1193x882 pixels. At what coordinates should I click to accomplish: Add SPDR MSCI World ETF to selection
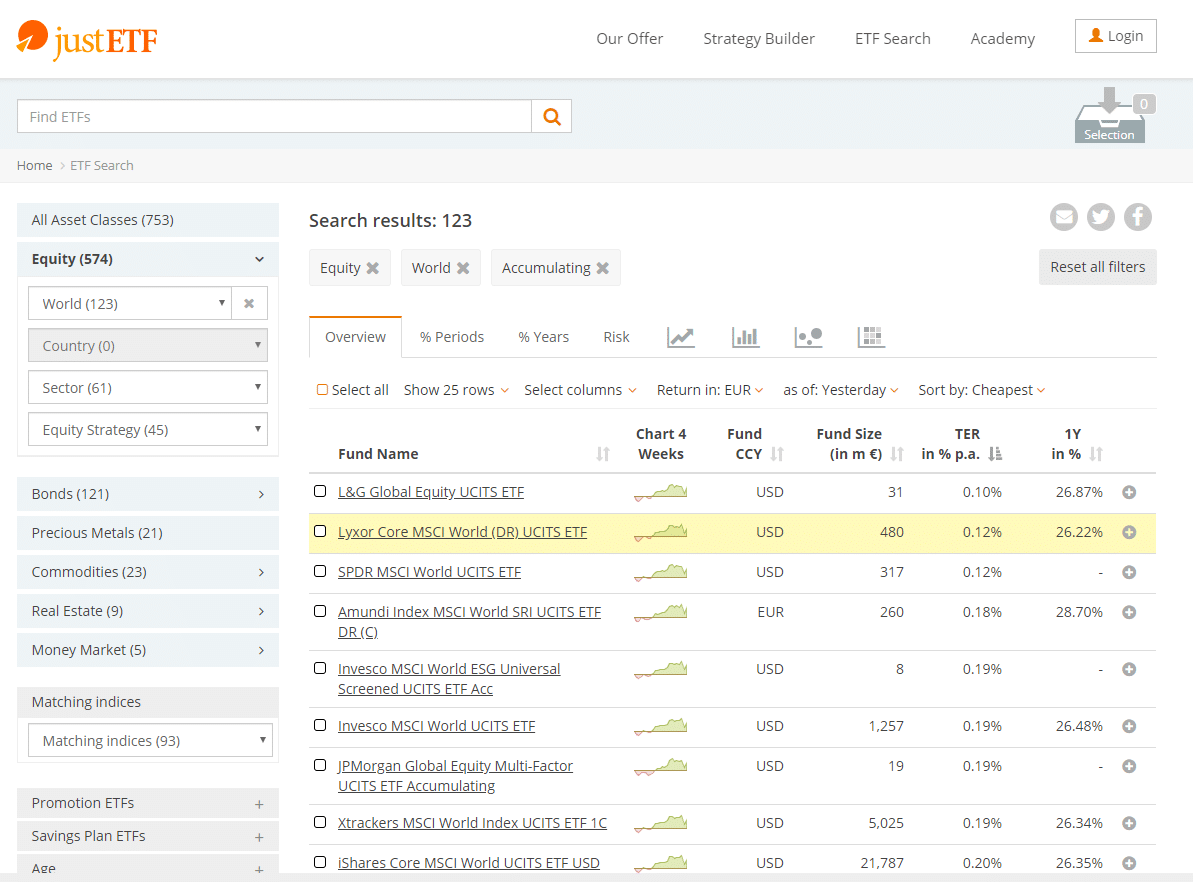1129,572
